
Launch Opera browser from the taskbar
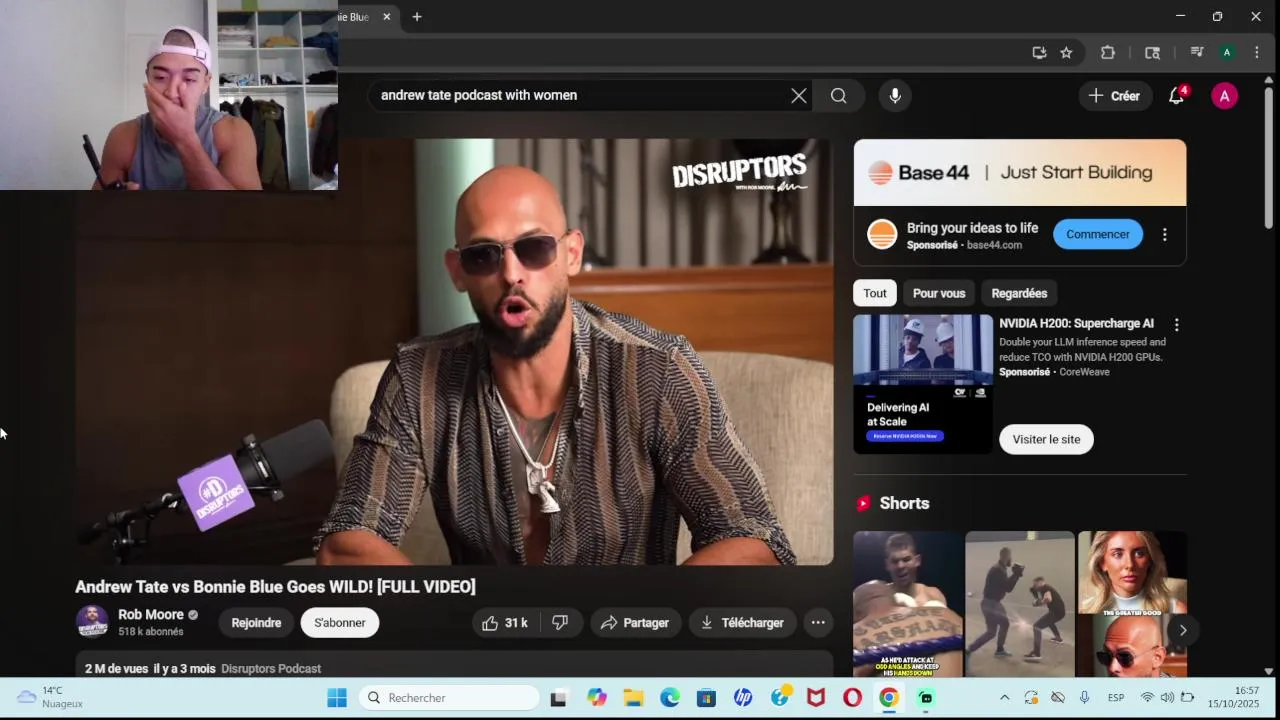pyautogui.click(x=852, y=698)
